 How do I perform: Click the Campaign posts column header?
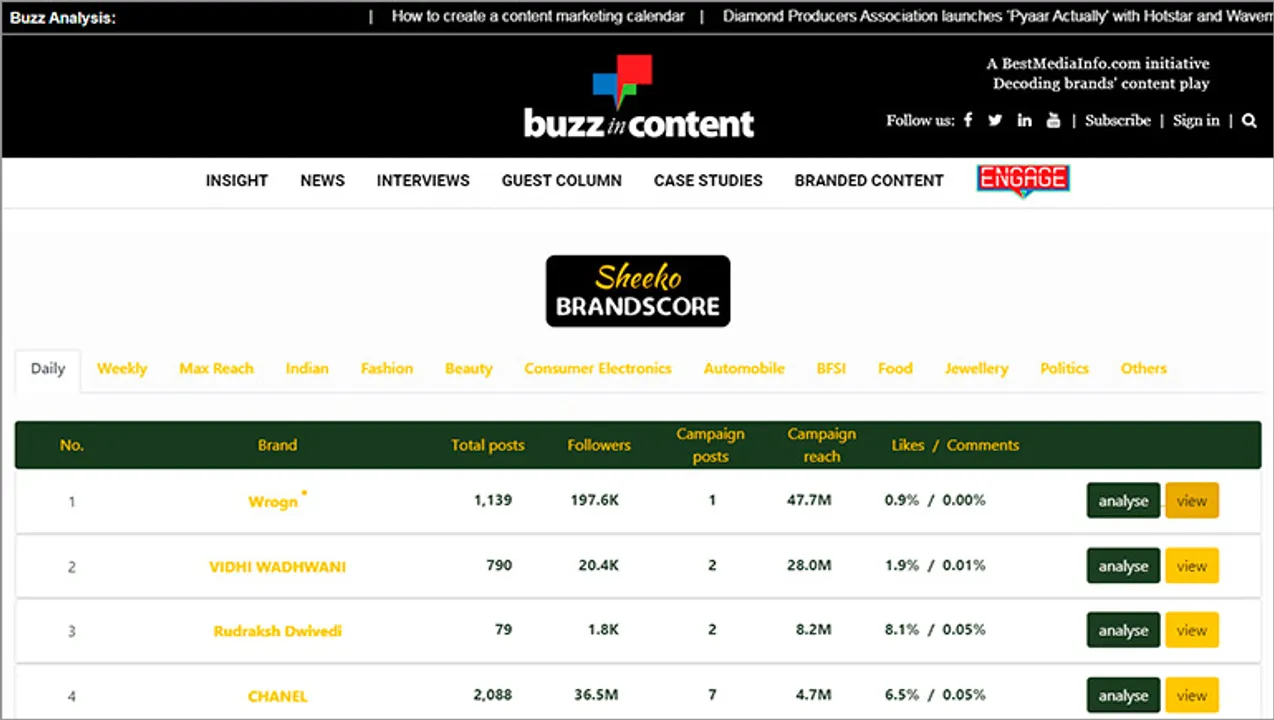710,445
